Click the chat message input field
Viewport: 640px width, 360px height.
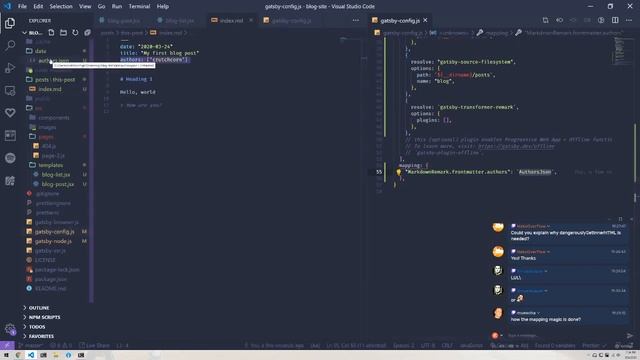(564, 336)
